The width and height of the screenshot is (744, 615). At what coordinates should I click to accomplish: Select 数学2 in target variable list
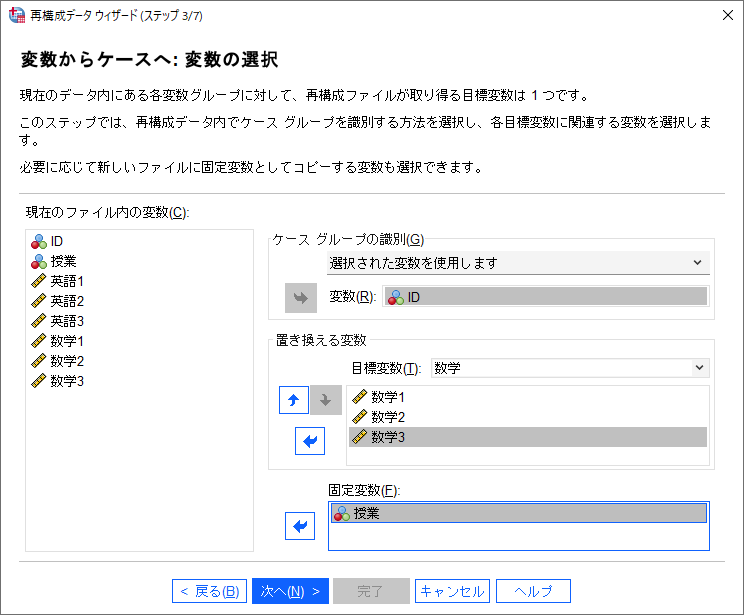(x=387, y=417)
